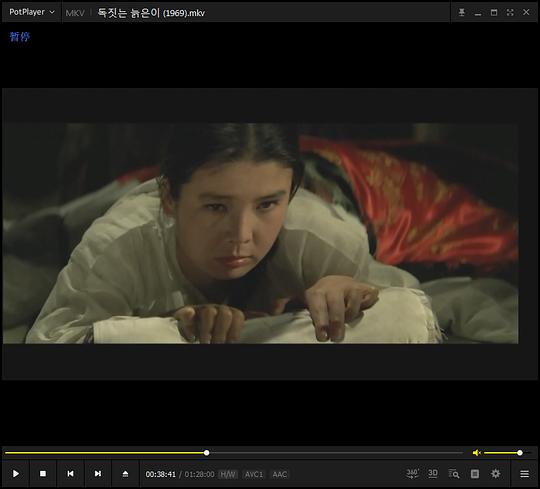Open the chapter/capture panel icon
The width and height of the screenshot is (540, 489).
(475, 474)
